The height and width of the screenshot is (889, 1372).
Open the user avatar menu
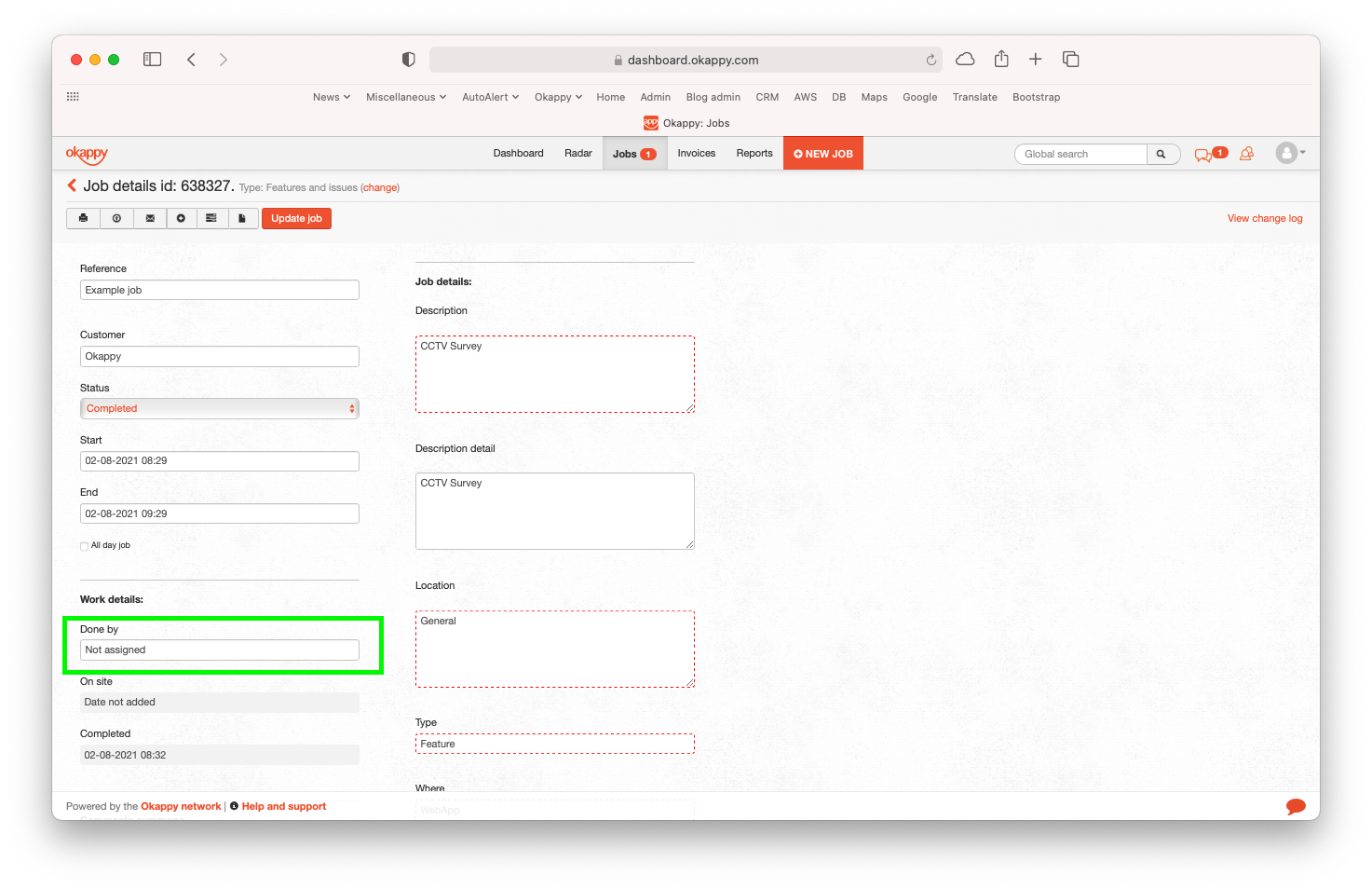coord(1290,153)
